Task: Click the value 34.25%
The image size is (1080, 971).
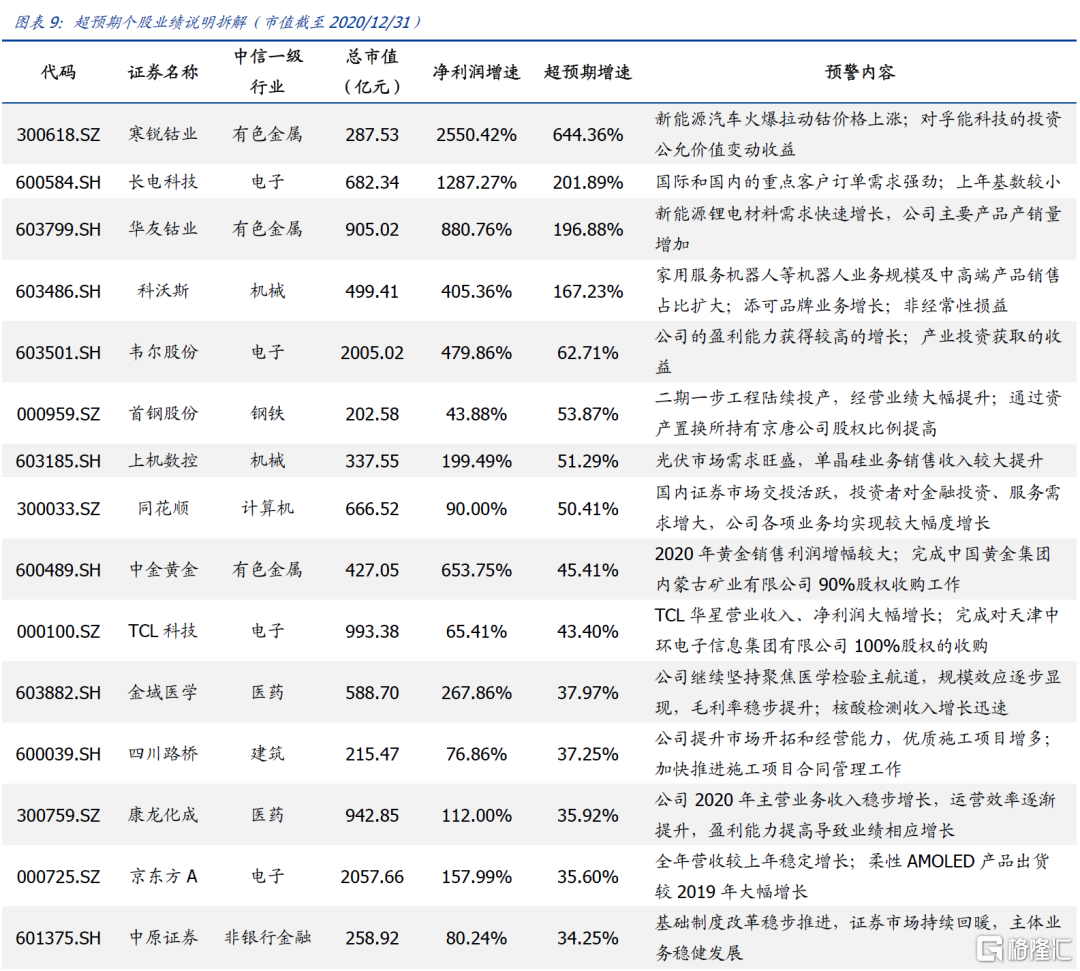Action: pyautogui.click(x=588, y=938)
